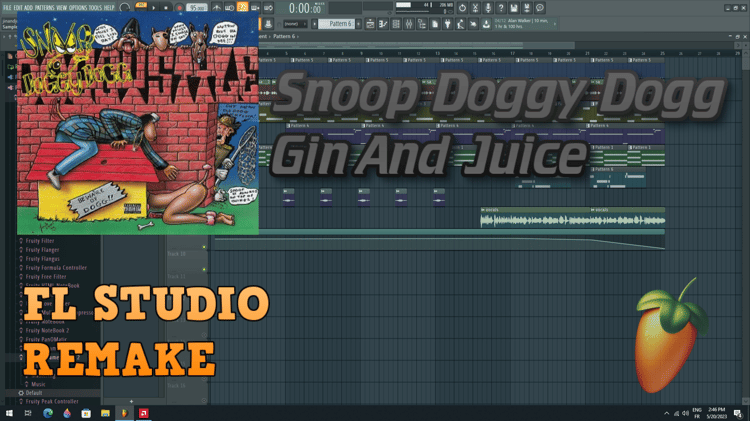Toggle the highlighted countdown before recording button

[243, 7]
